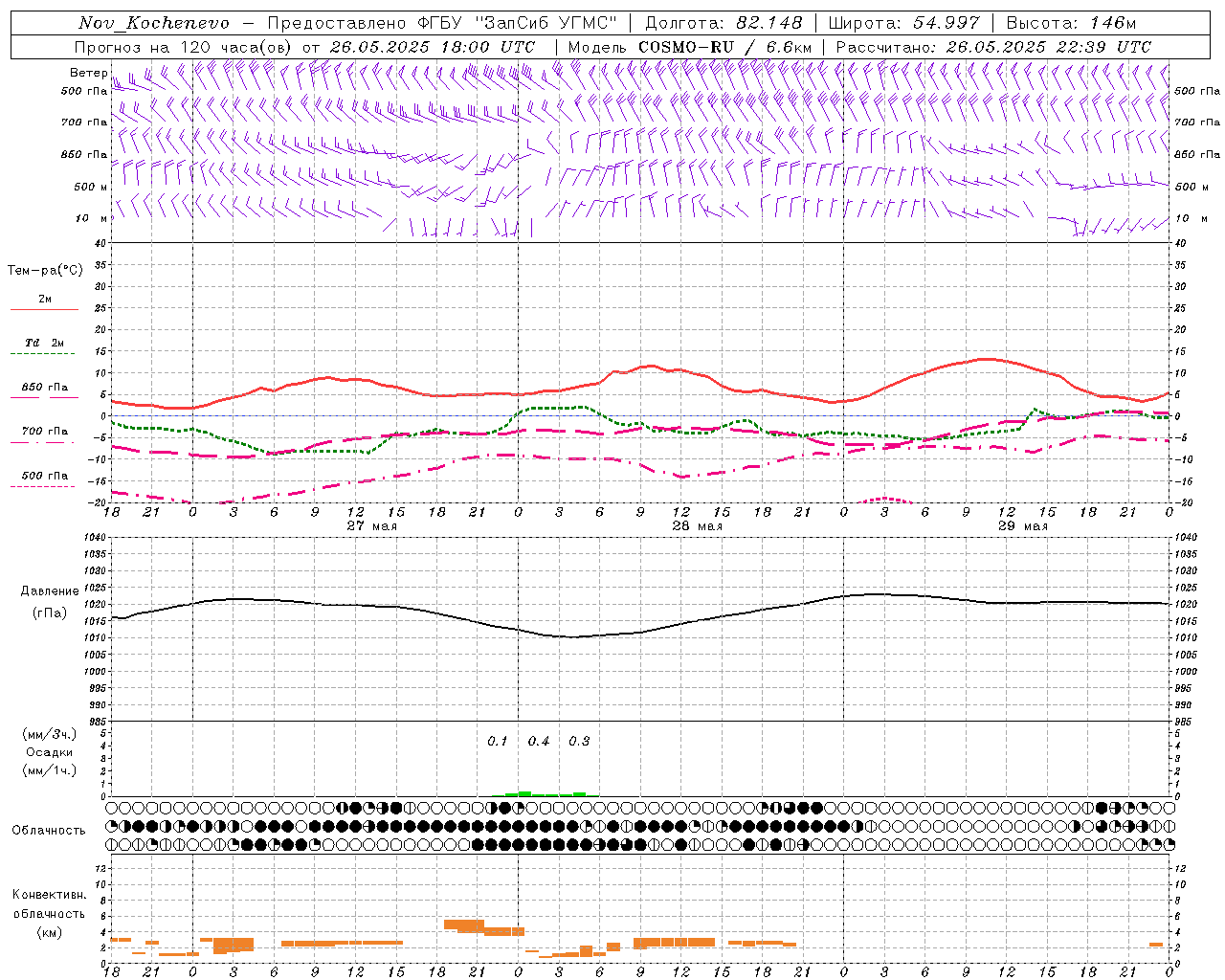Select the Давление pressure panel label
Image resolution: width=1225 pixels, height=980 pixels.
point(50,591)
